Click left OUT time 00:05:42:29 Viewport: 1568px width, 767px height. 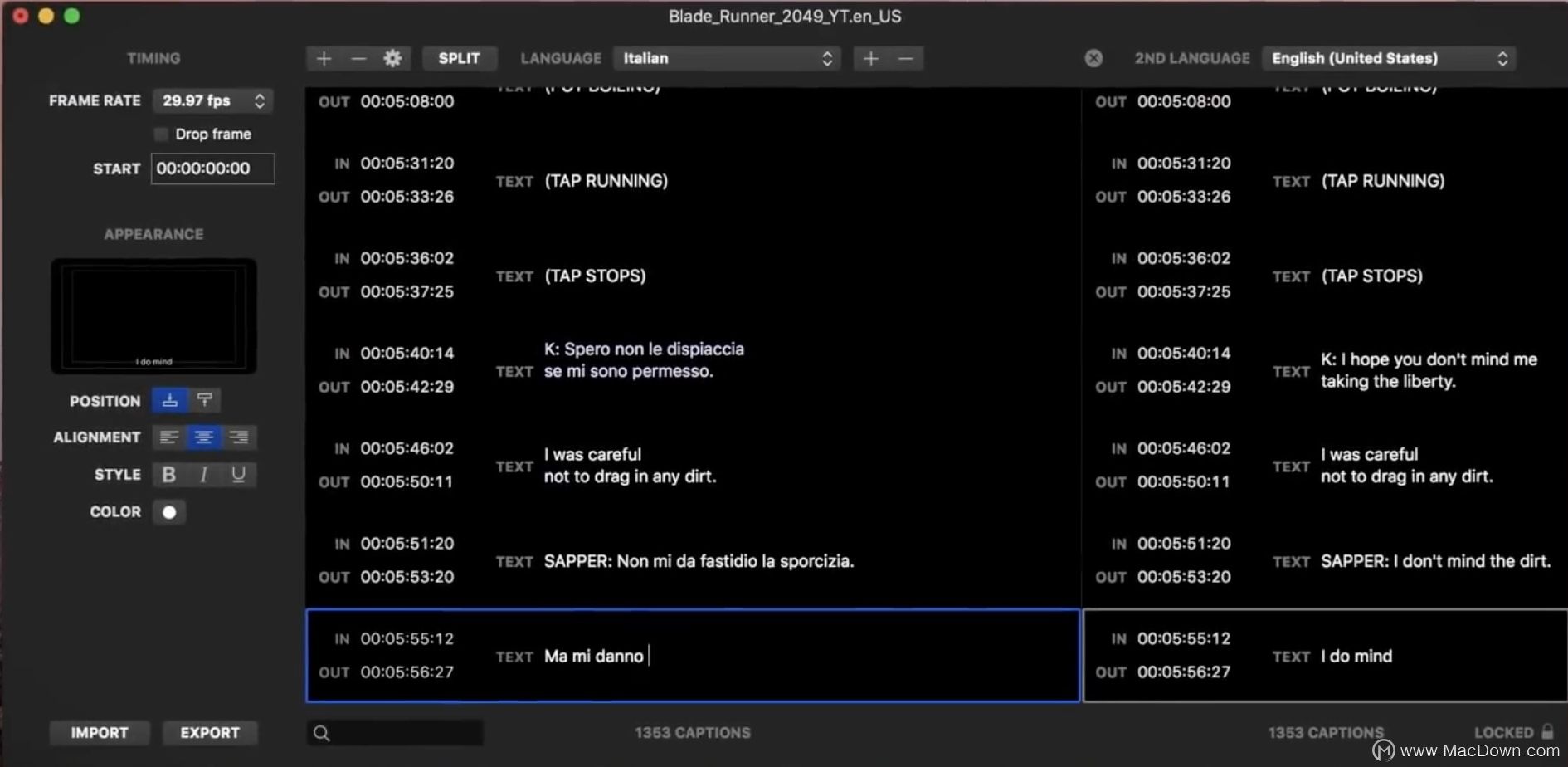pyautogui.click(x=407, y=386)
